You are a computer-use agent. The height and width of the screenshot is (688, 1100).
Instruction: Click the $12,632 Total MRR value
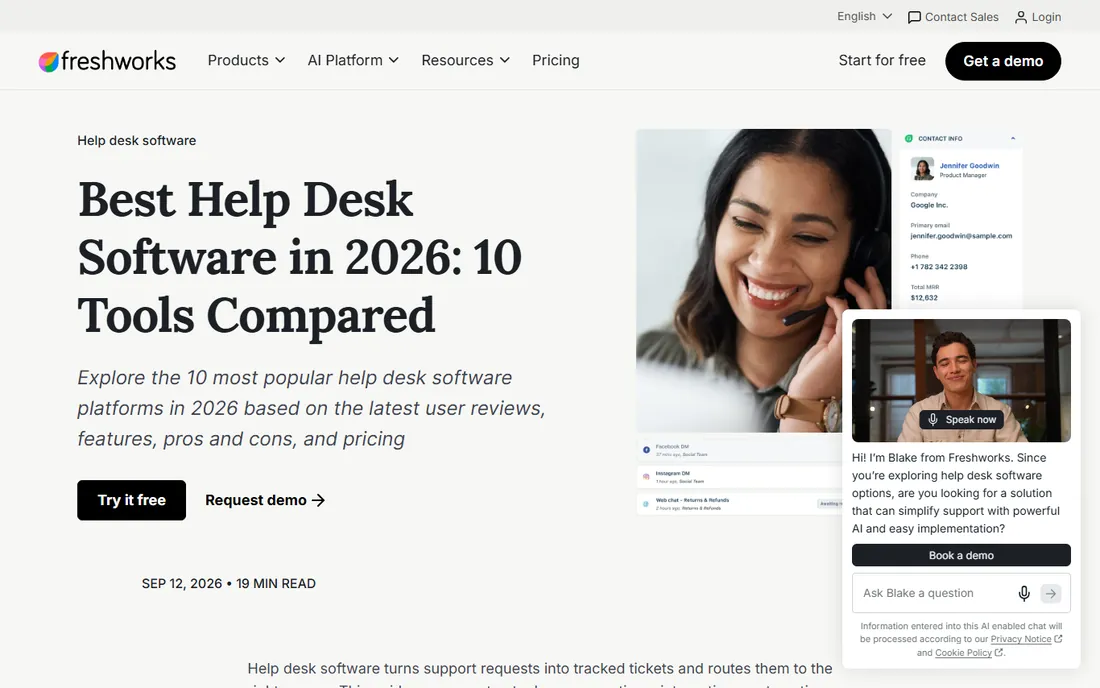click(x=924, y=297)
